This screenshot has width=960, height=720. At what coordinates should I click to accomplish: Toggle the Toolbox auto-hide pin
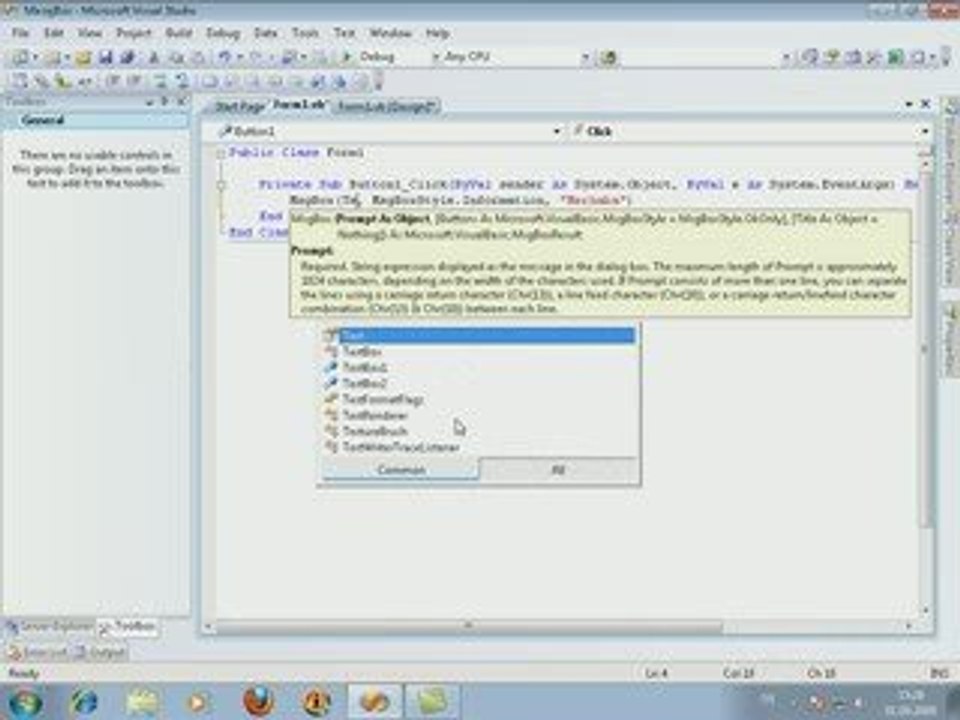[x=166, y=102]
